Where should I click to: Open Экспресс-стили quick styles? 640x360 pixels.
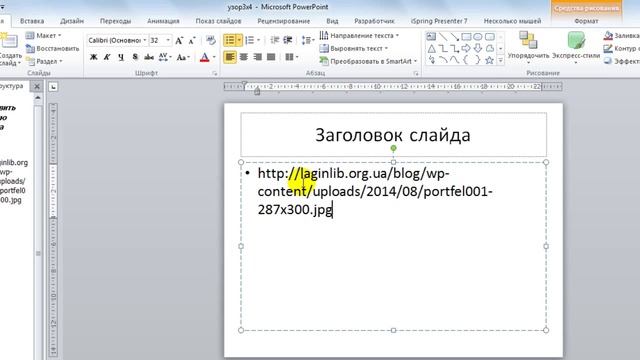coord(576,48)
